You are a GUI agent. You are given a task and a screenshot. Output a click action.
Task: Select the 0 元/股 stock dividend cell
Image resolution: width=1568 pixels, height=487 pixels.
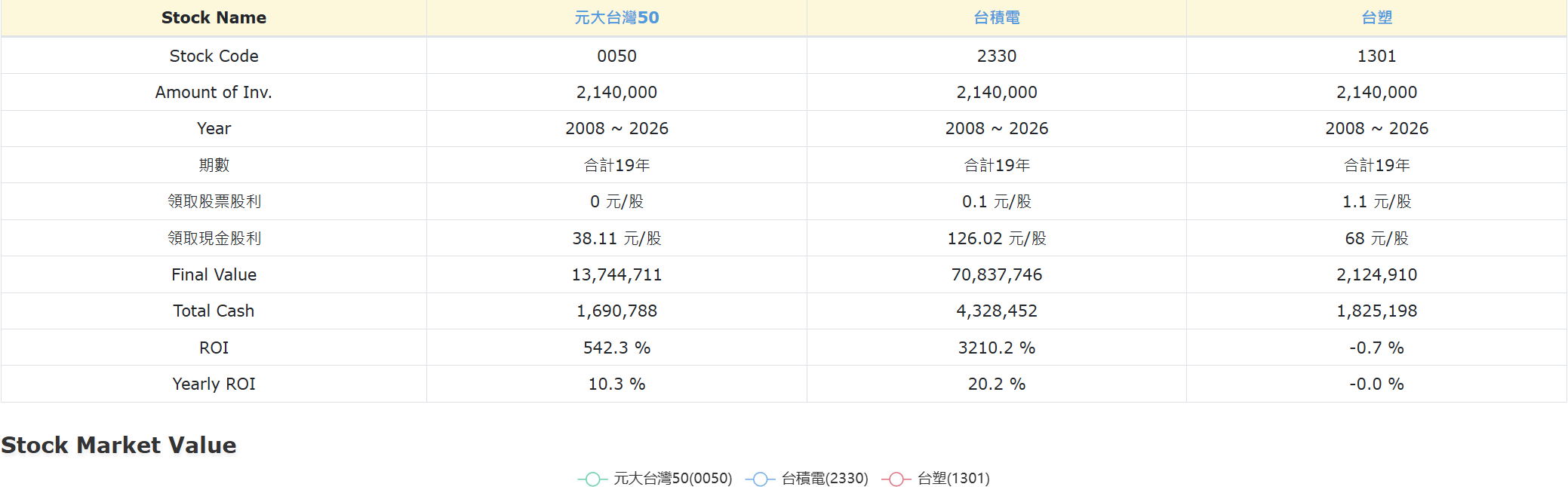point(616,201)
